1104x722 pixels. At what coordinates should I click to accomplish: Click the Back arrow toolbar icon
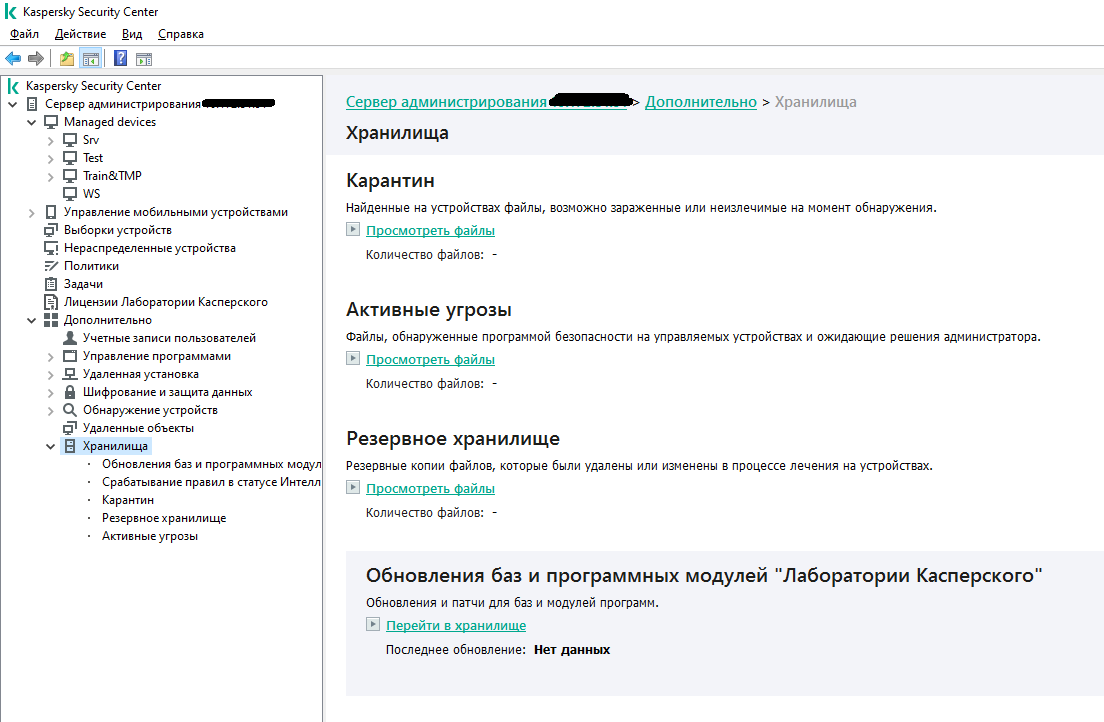click(x=13, y=58)
